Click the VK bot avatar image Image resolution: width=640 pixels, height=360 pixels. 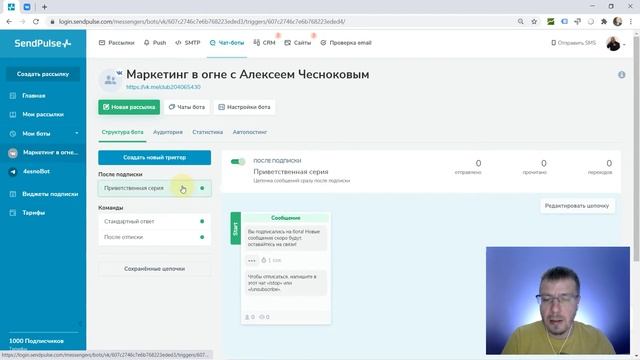(110, 80)
